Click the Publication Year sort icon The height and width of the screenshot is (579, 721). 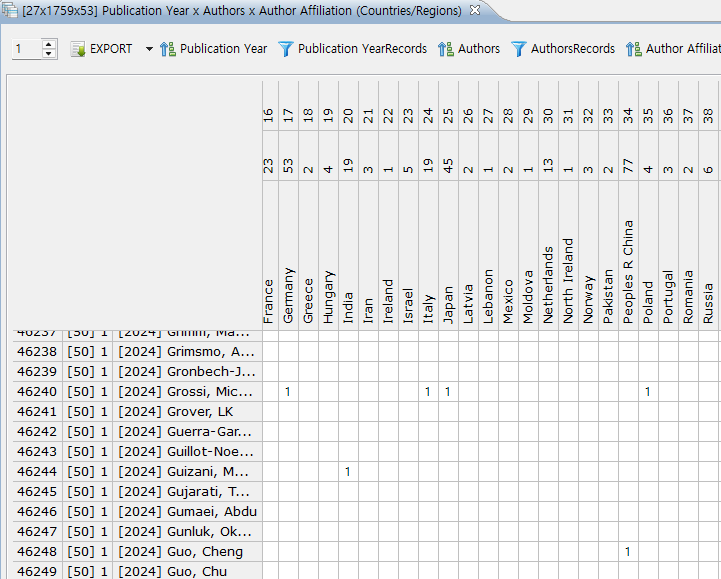[x=168, y=49]
